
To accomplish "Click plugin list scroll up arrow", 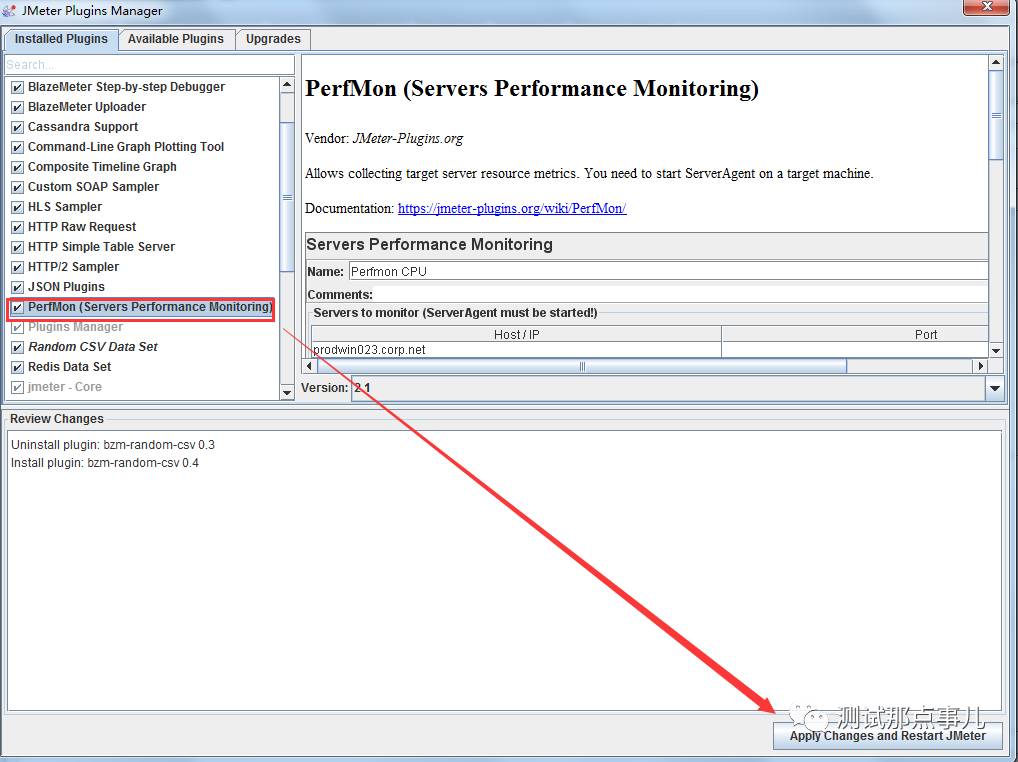I will click(287, 85).
